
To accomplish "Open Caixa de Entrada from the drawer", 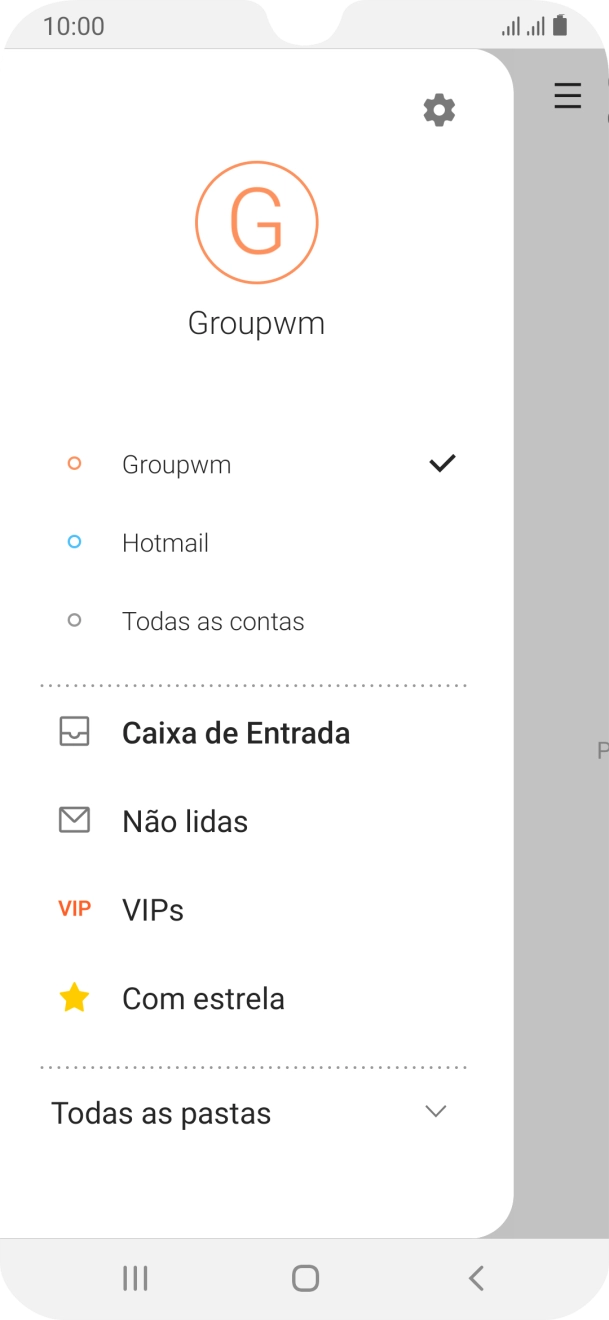I will [235, 732].
